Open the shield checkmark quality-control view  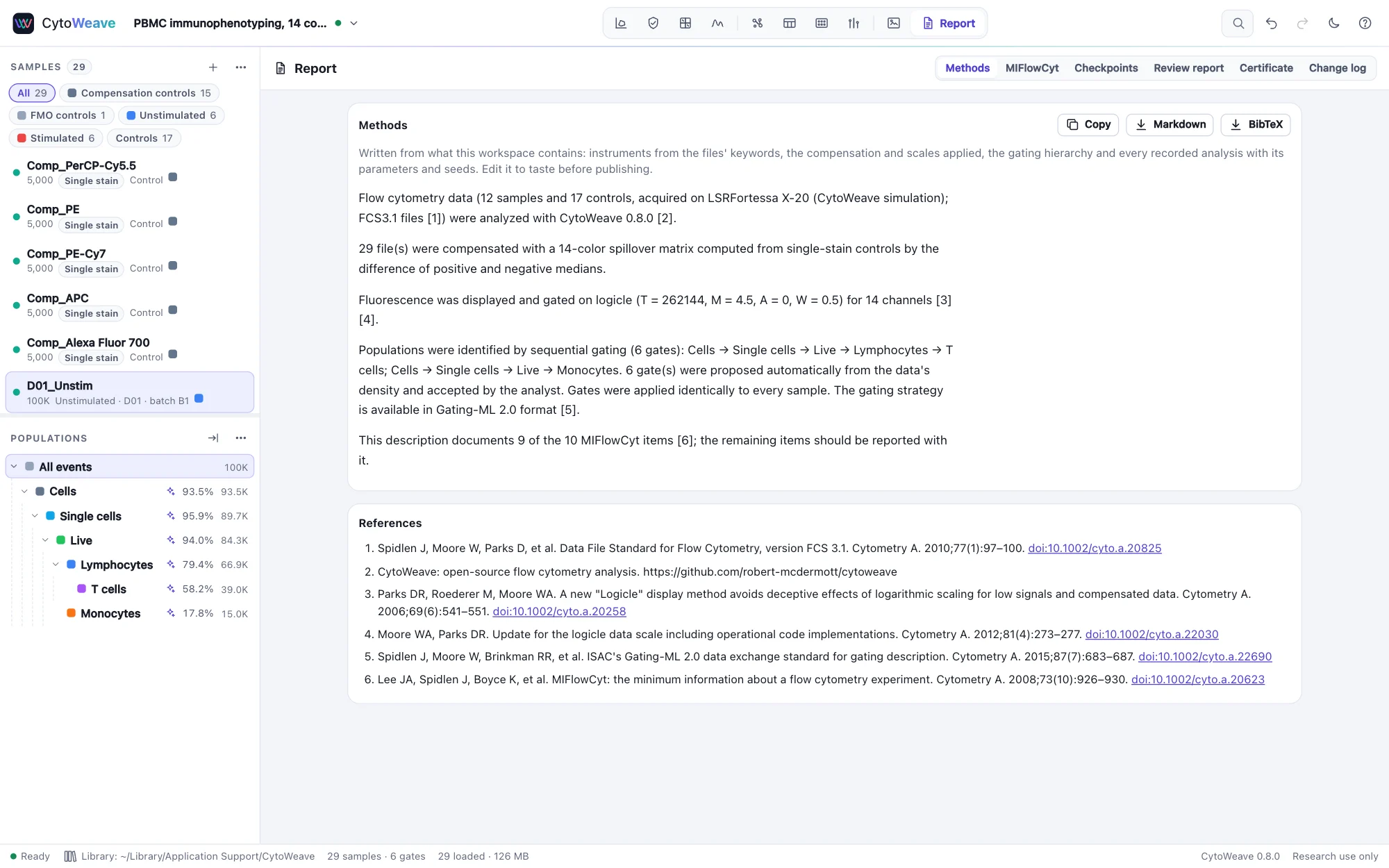point(653,23)
